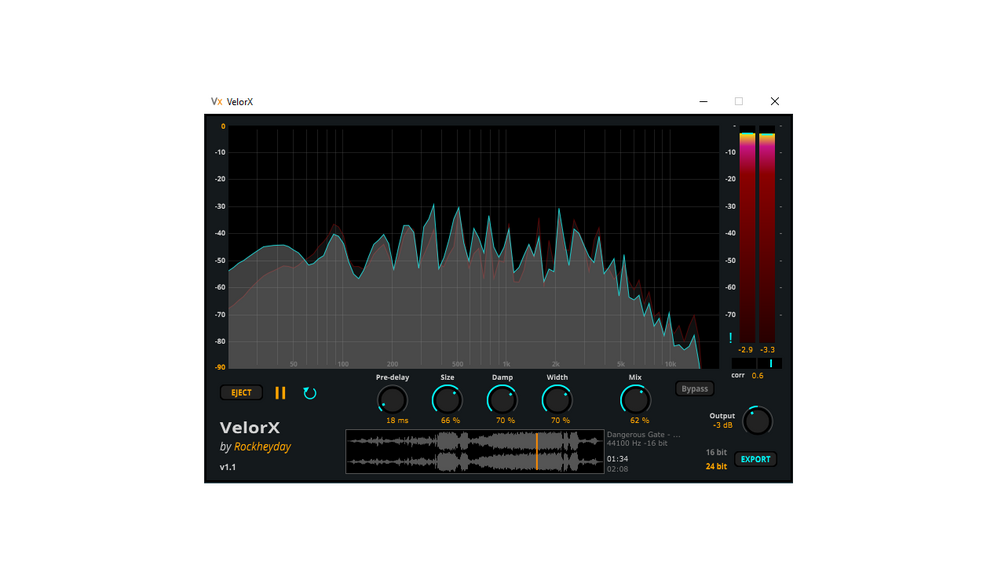Toggle the loop playback icon

coord(310,393)
